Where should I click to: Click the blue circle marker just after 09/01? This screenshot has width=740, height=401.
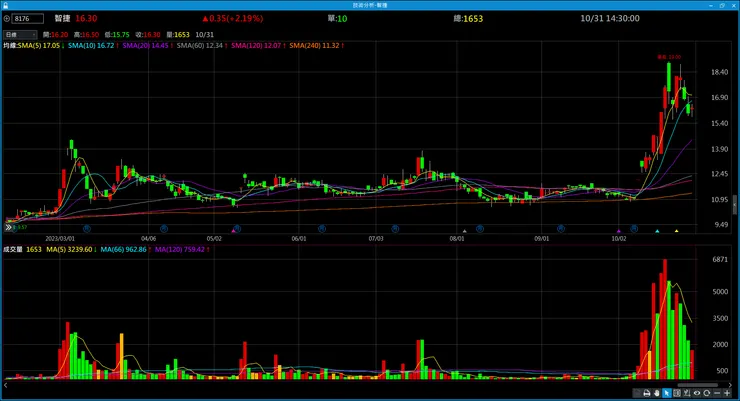click(x=561, y=229)
